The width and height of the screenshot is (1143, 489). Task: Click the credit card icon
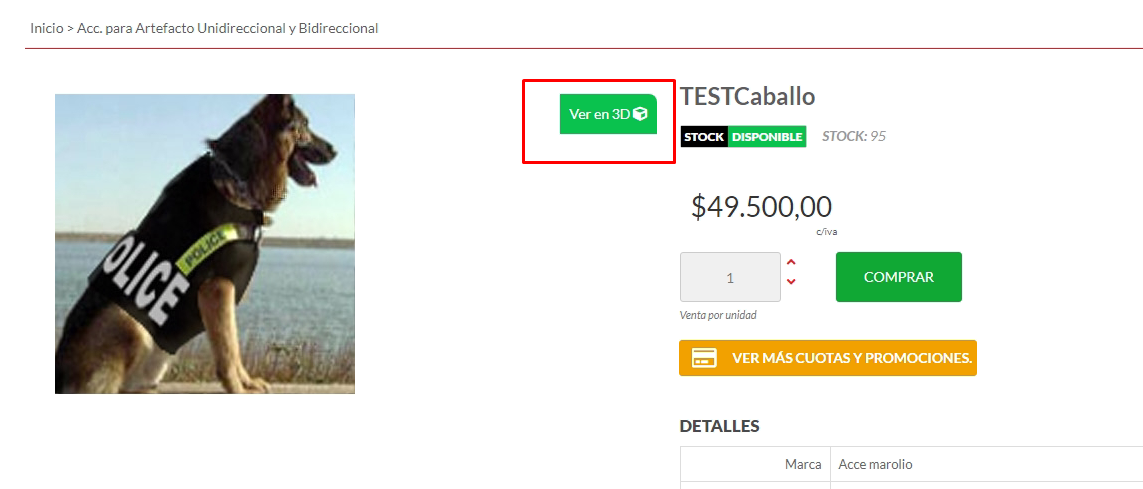click(703, 358)
